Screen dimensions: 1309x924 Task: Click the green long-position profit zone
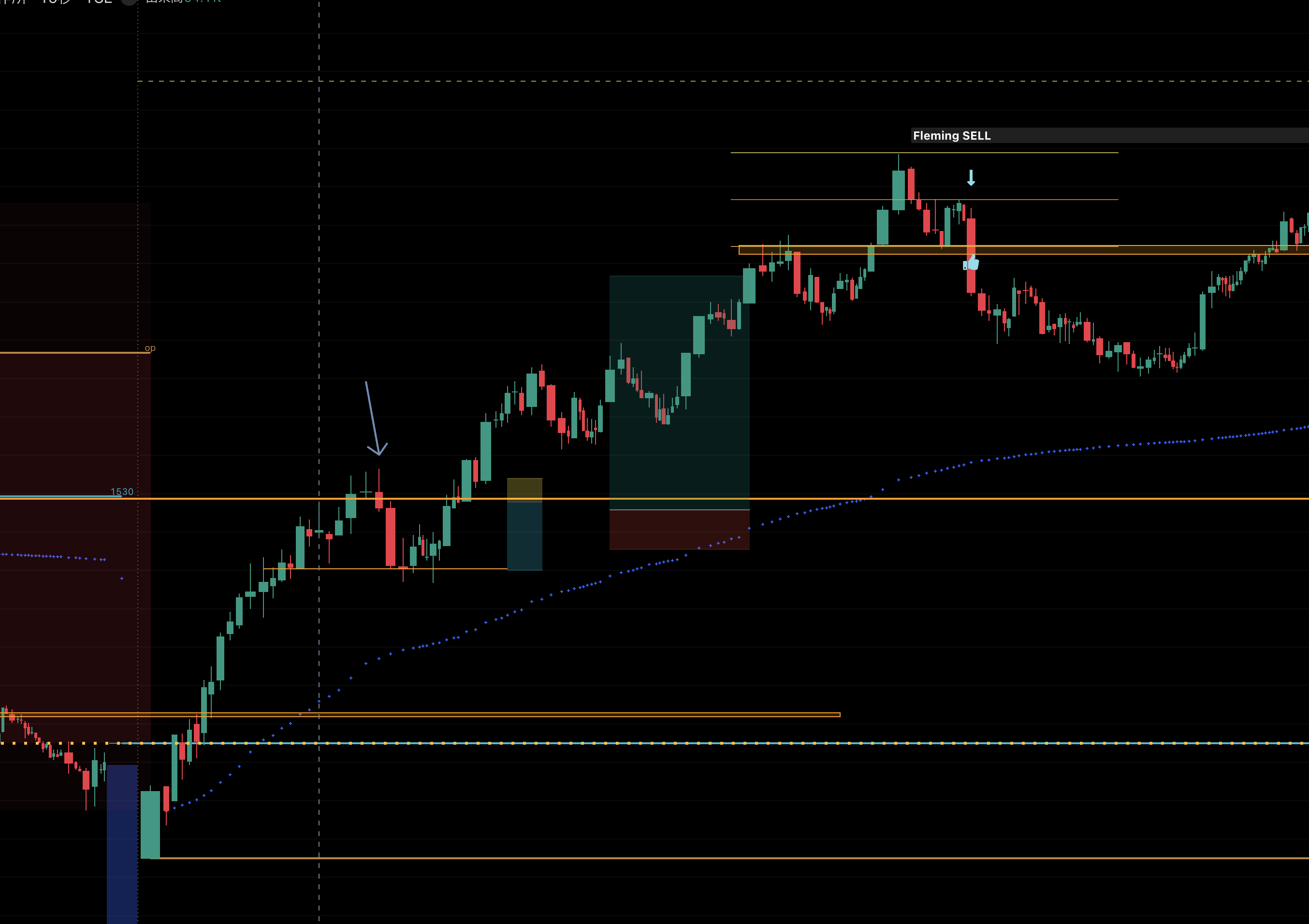pyautogui.click(x=679, y=392)
